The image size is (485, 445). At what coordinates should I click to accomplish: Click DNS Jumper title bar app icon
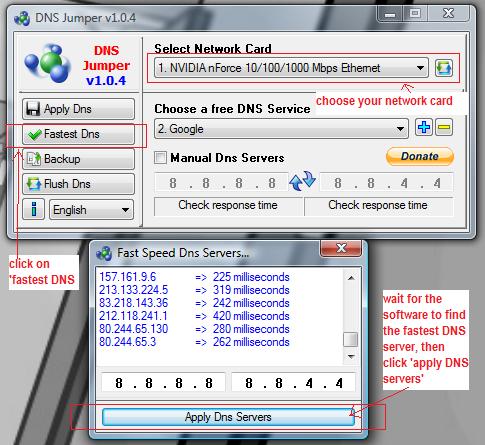point(22,18)
